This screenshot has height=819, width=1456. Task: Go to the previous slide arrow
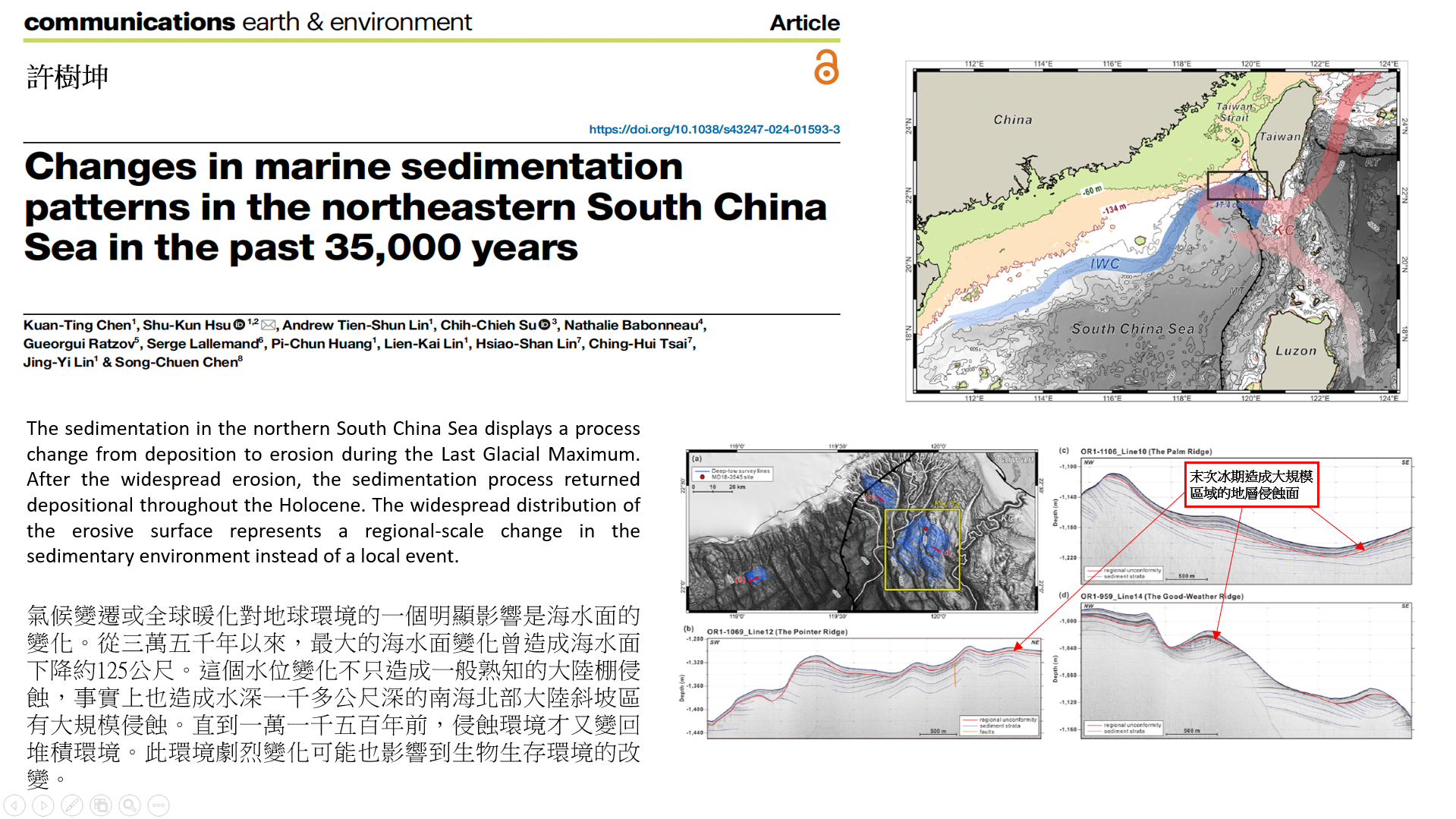15,805
